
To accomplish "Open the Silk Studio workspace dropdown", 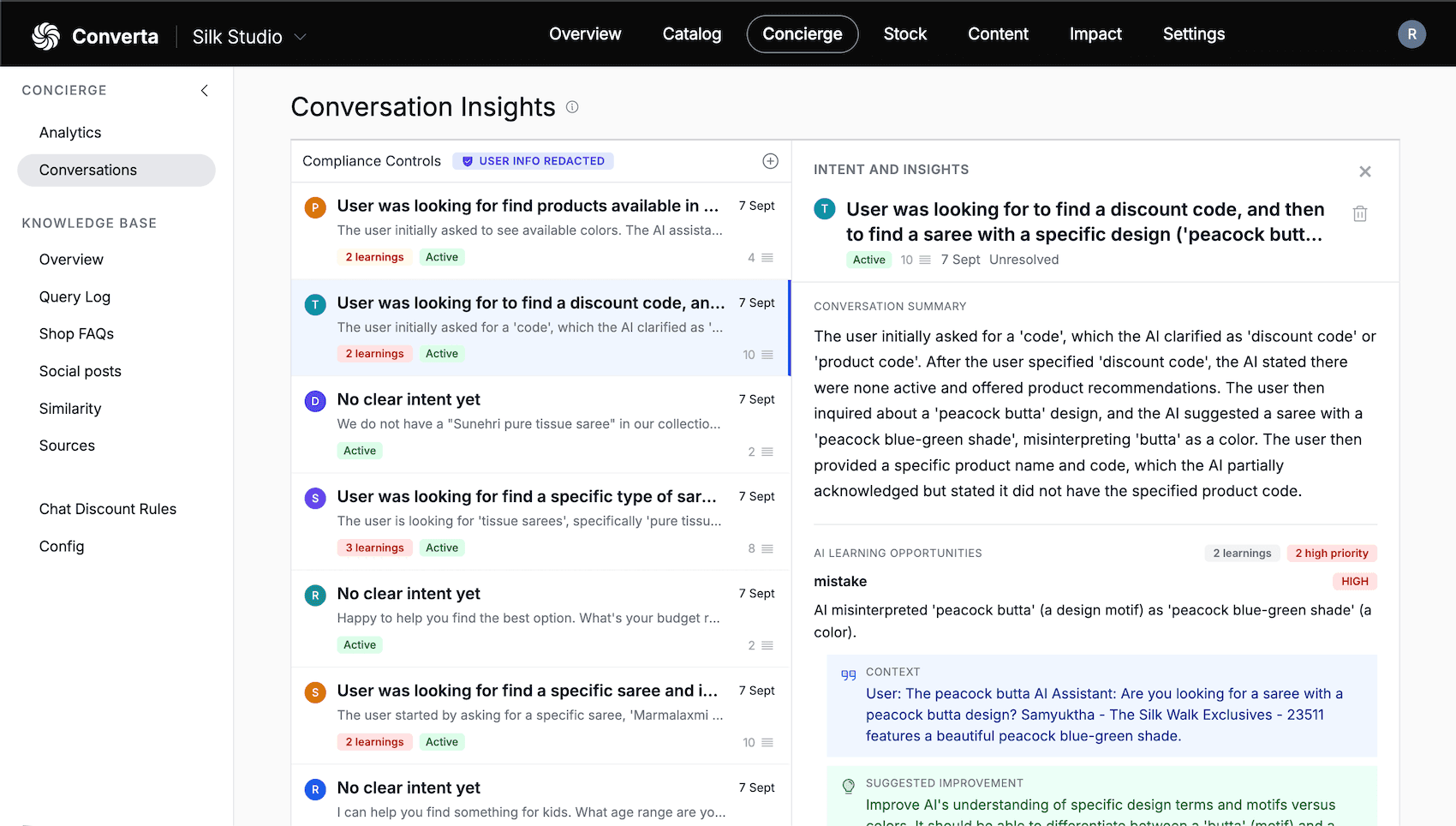I will click(x=249, y=37).
